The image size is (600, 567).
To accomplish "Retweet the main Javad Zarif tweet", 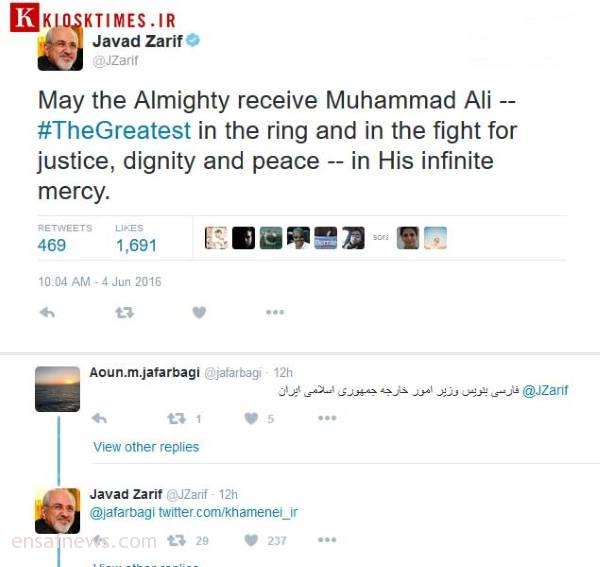I will [x=125, y=313].
